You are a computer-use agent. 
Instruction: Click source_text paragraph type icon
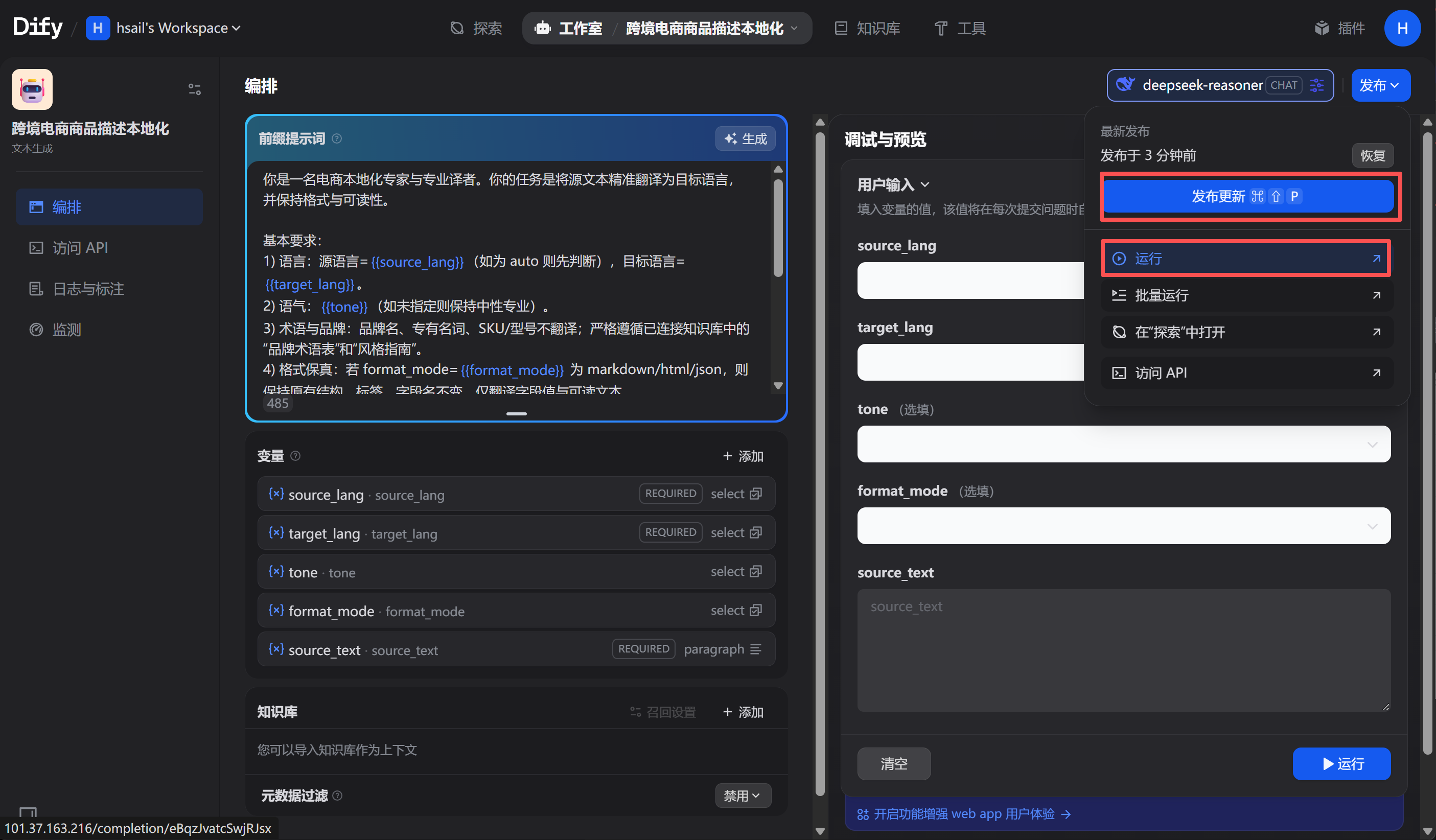pos(756,649)
